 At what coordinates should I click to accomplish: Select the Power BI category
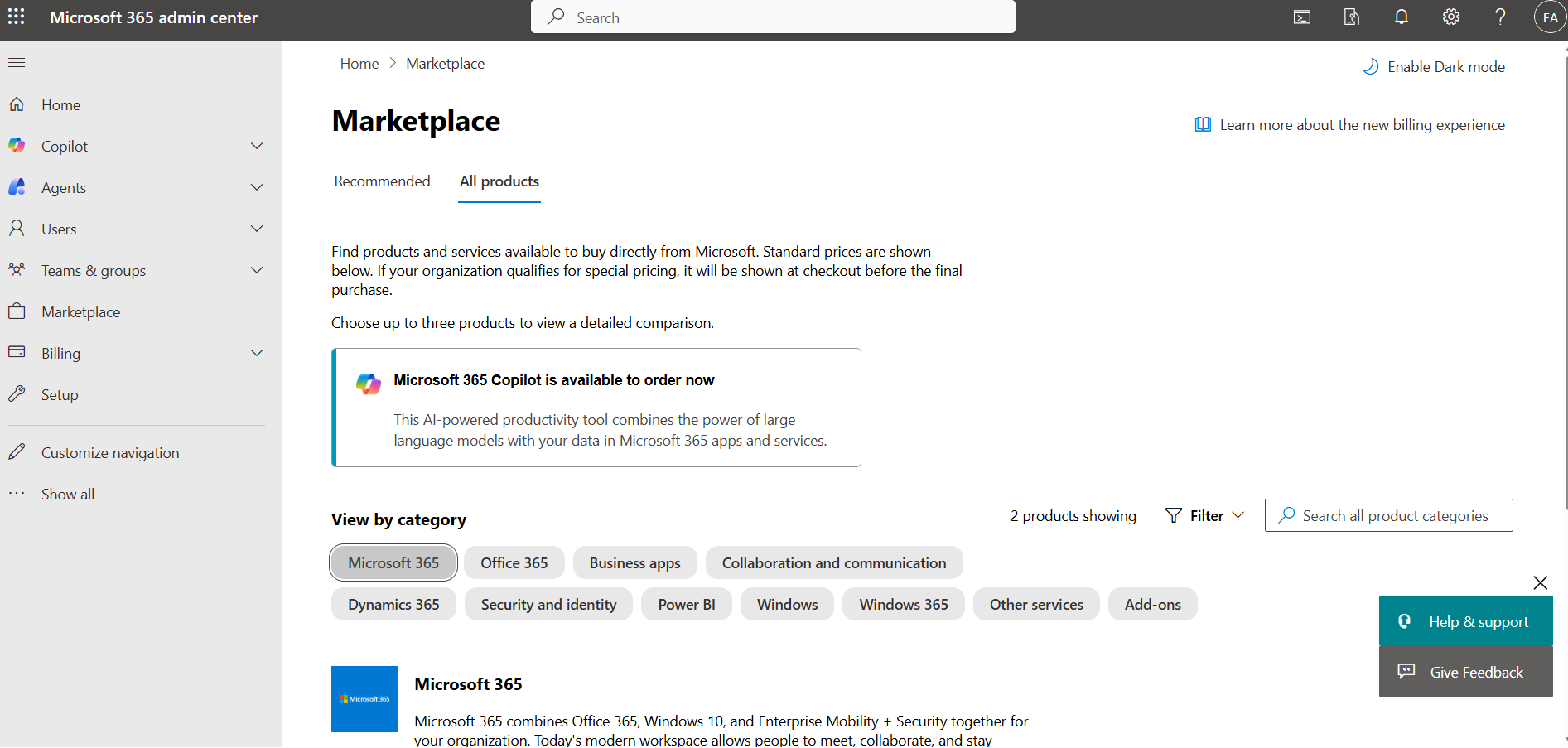(x=687, y=604)
